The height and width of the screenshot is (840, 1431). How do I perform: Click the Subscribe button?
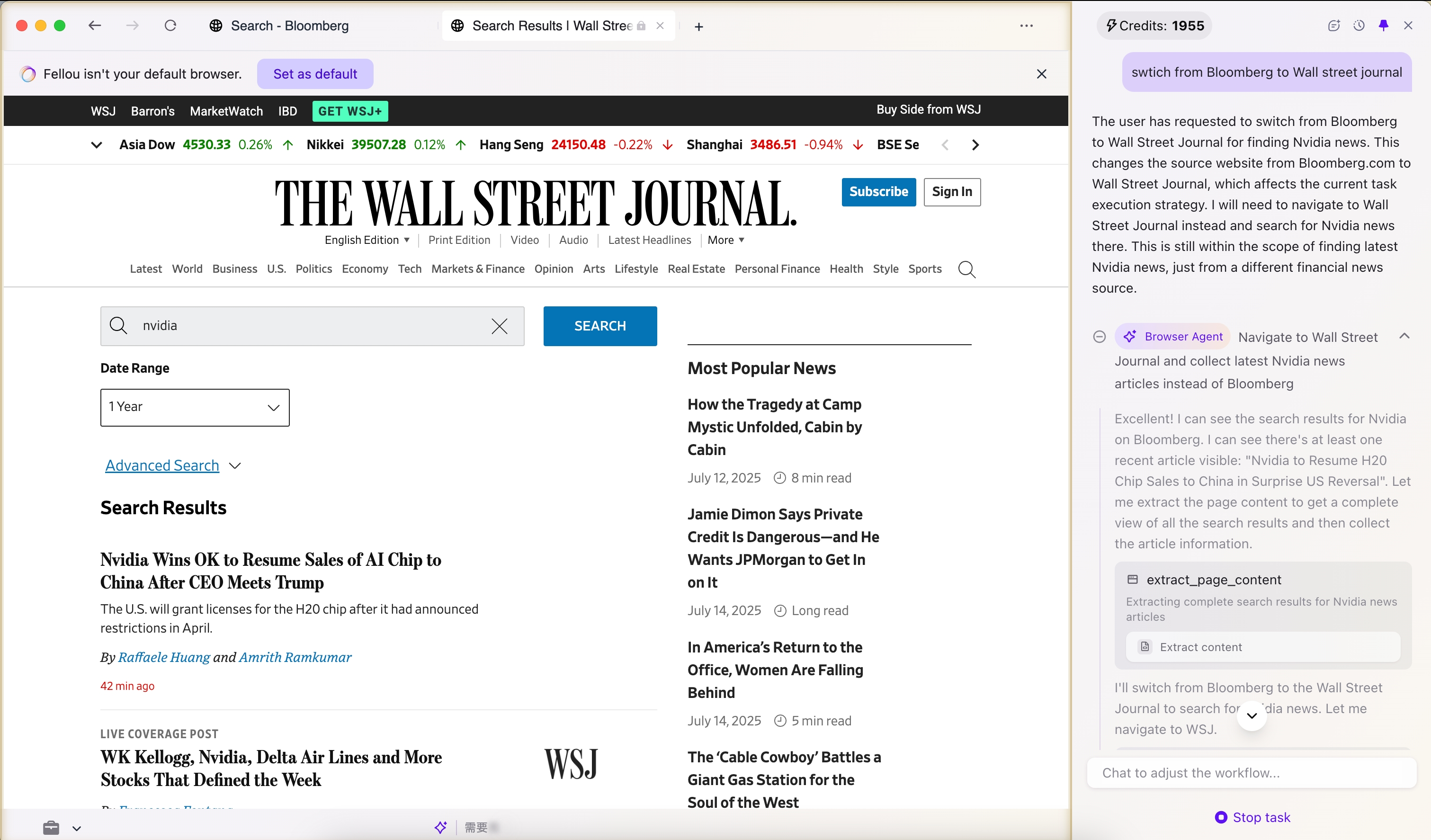pos(878,192)
